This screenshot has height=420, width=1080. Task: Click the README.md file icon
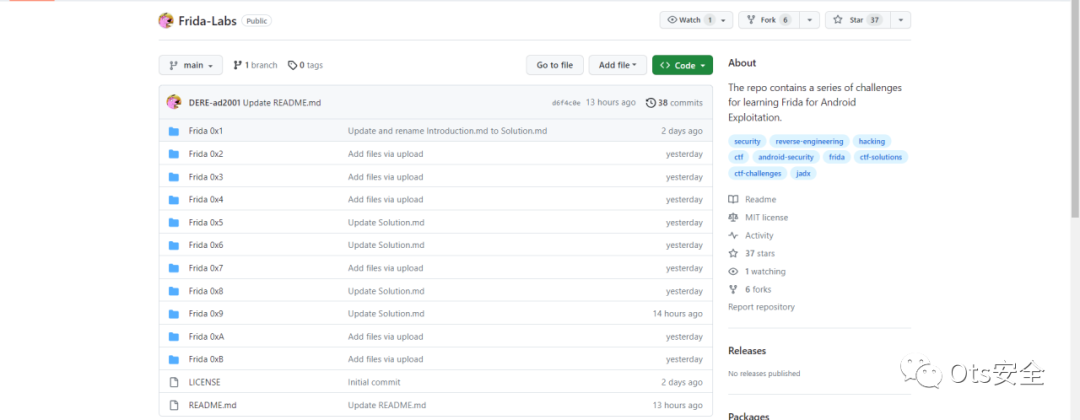pos(174,405)
